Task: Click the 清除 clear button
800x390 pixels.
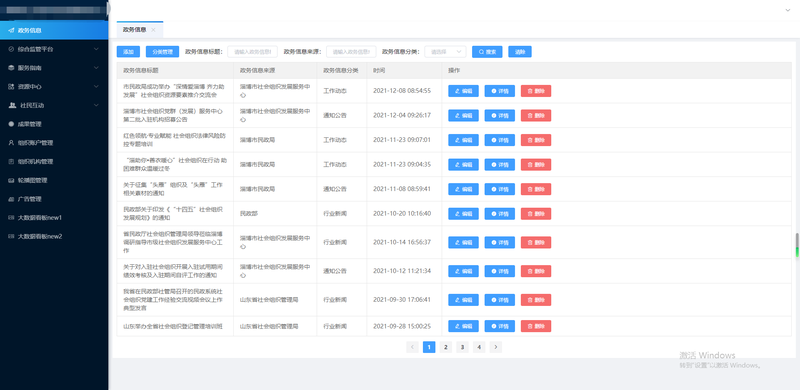Action: 520,52
